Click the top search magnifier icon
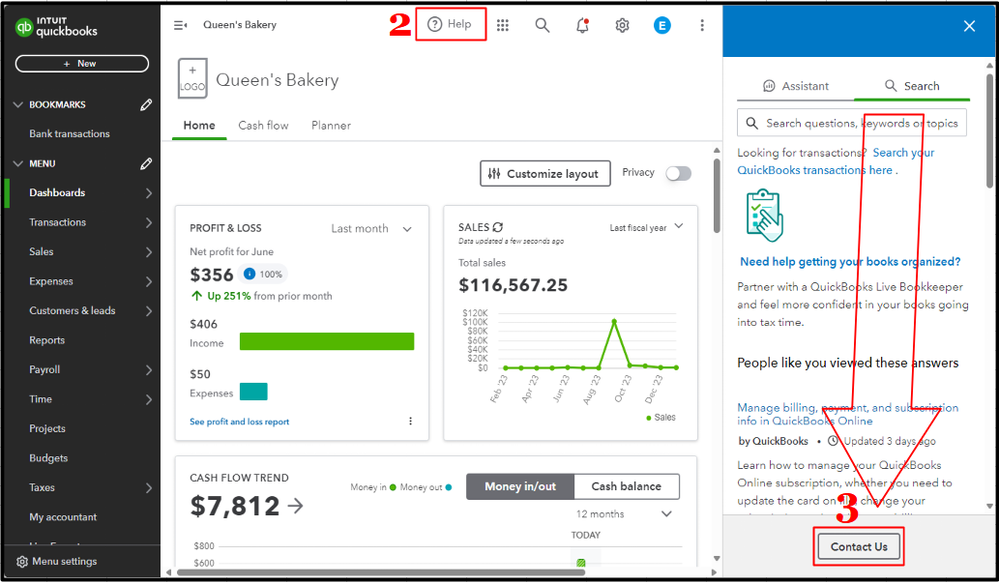 tap(542, 25)
